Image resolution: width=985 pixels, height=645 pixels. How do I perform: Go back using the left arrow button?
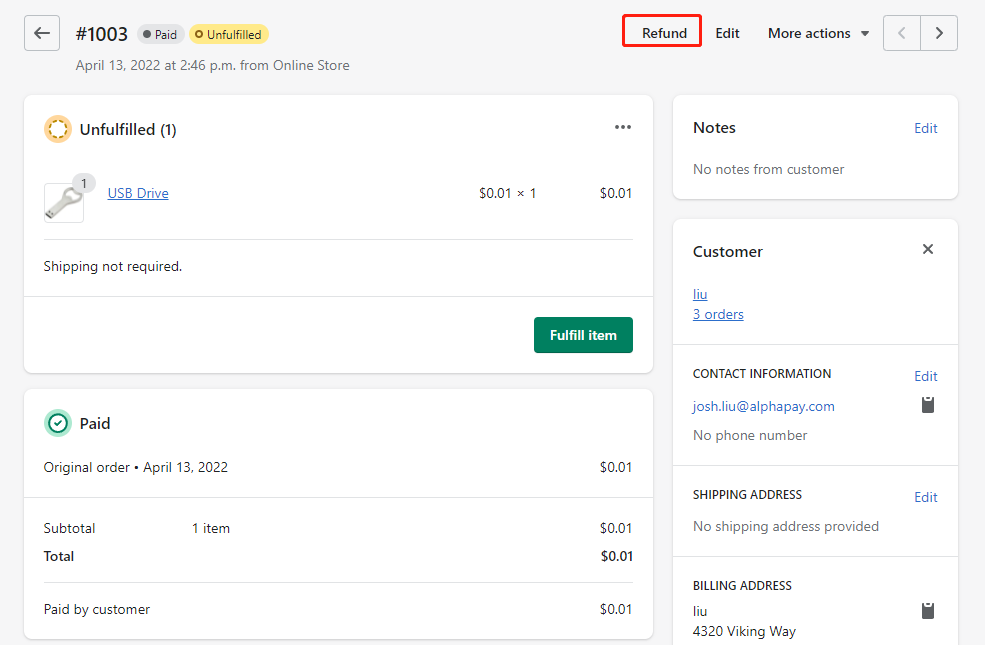42,33
